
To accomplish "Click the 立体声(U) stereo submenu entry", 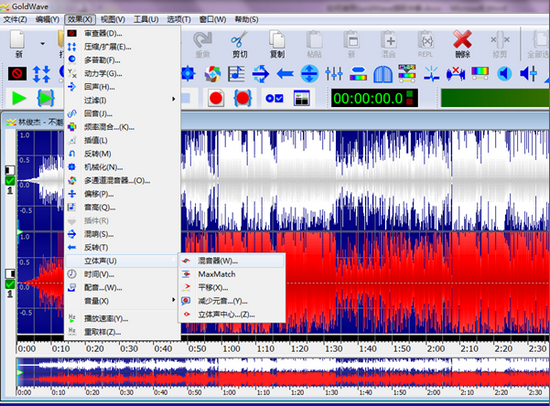I will coord(121,261).
